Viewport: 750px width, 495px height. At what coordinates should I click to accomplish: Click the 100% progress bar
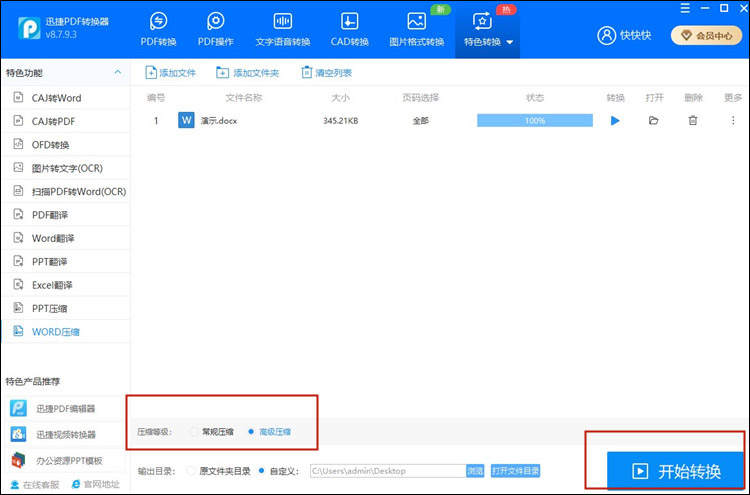535,121
